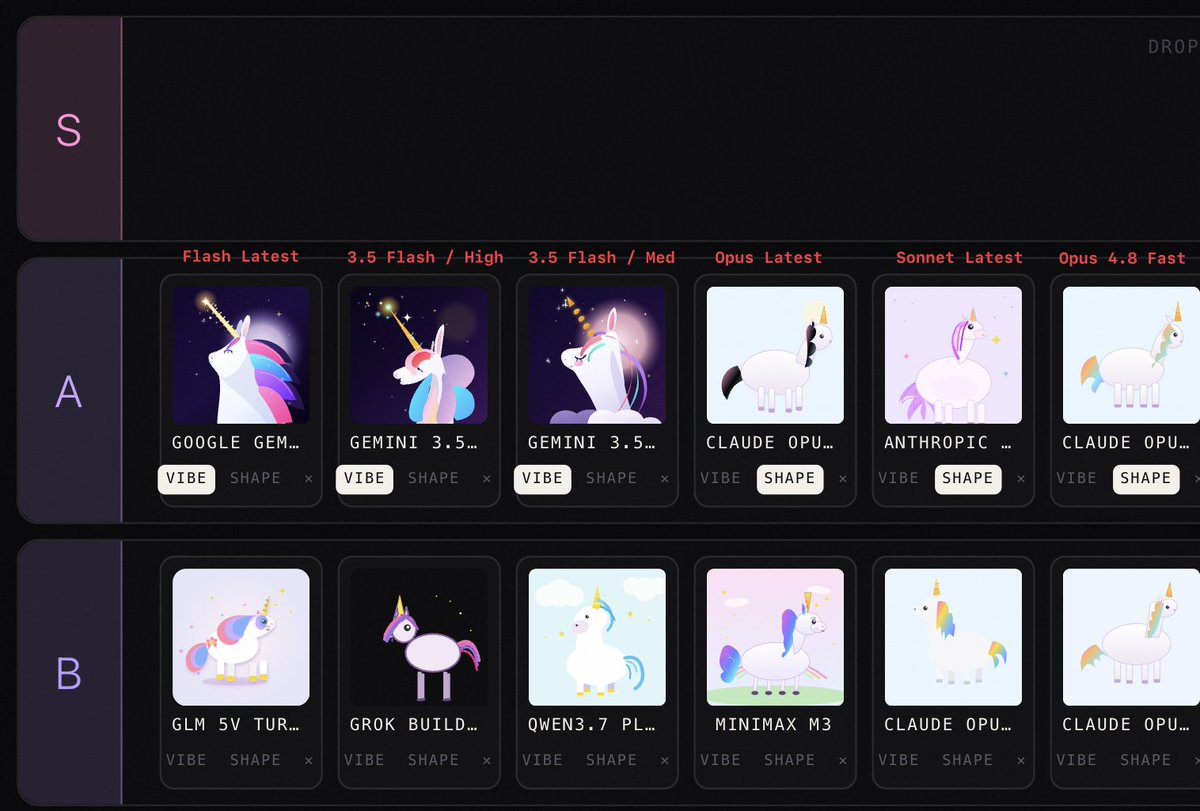Remove the black-maned Claude Opus card with ×
Viewport: 1200px width, 811px height.
(x=842, y=479)
